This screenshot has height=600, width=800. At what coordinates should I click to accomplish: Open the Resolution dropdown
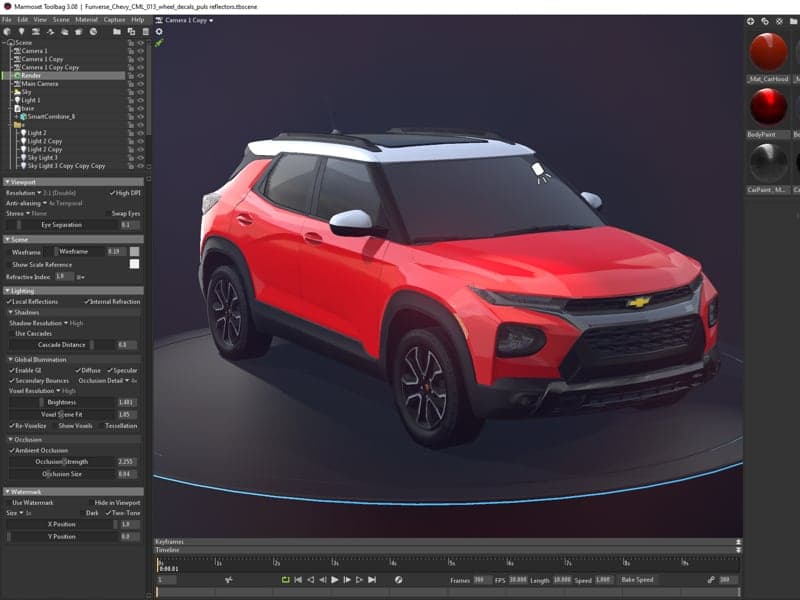[x=41, y=193]
